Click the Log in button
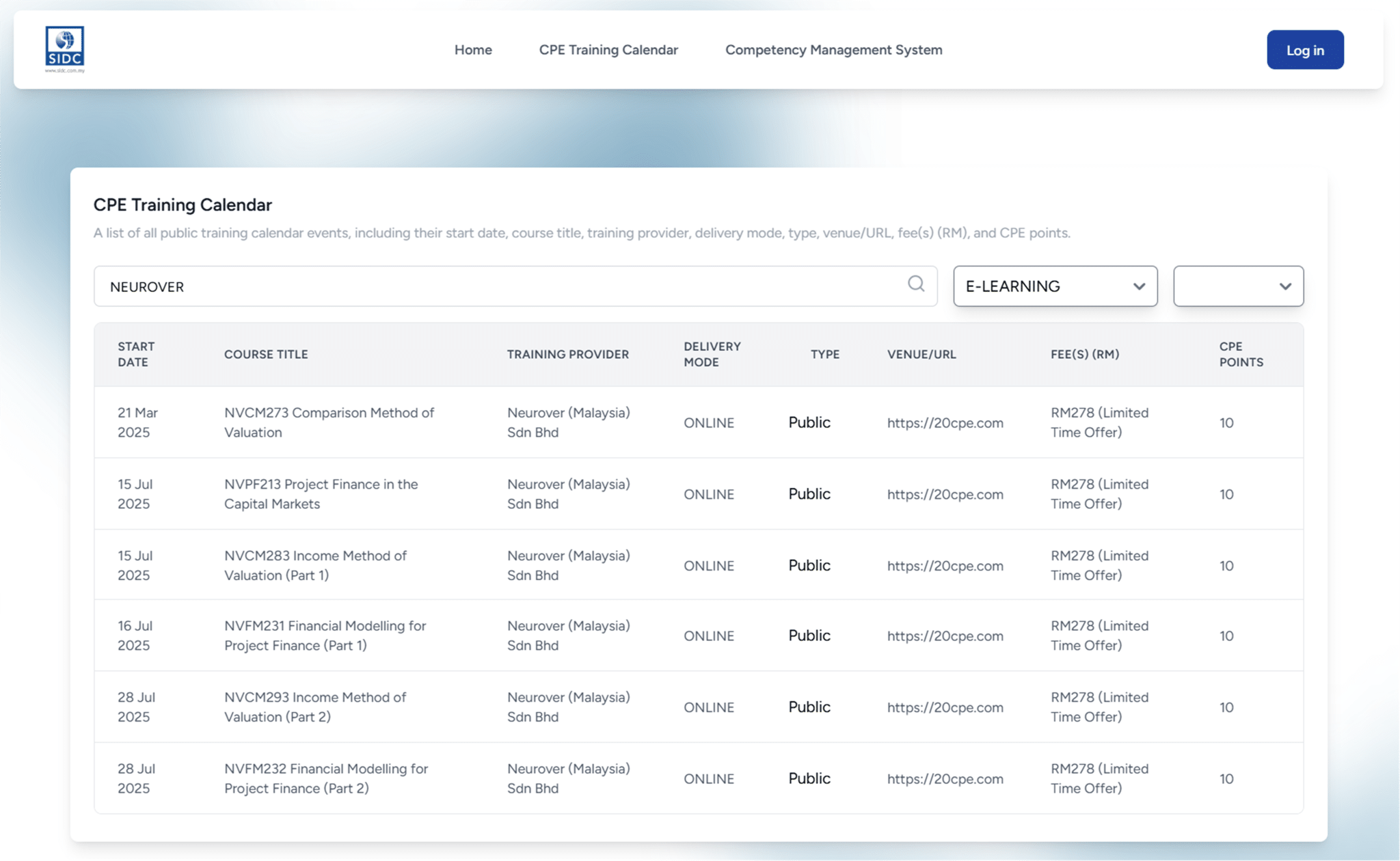The width and height of the screenshot is (1400, 861). pos(1304,49)
